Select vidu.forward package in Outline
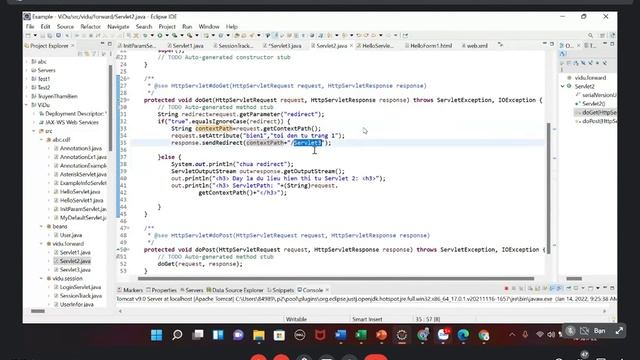 pyautogui.click(x=590, y=78)
